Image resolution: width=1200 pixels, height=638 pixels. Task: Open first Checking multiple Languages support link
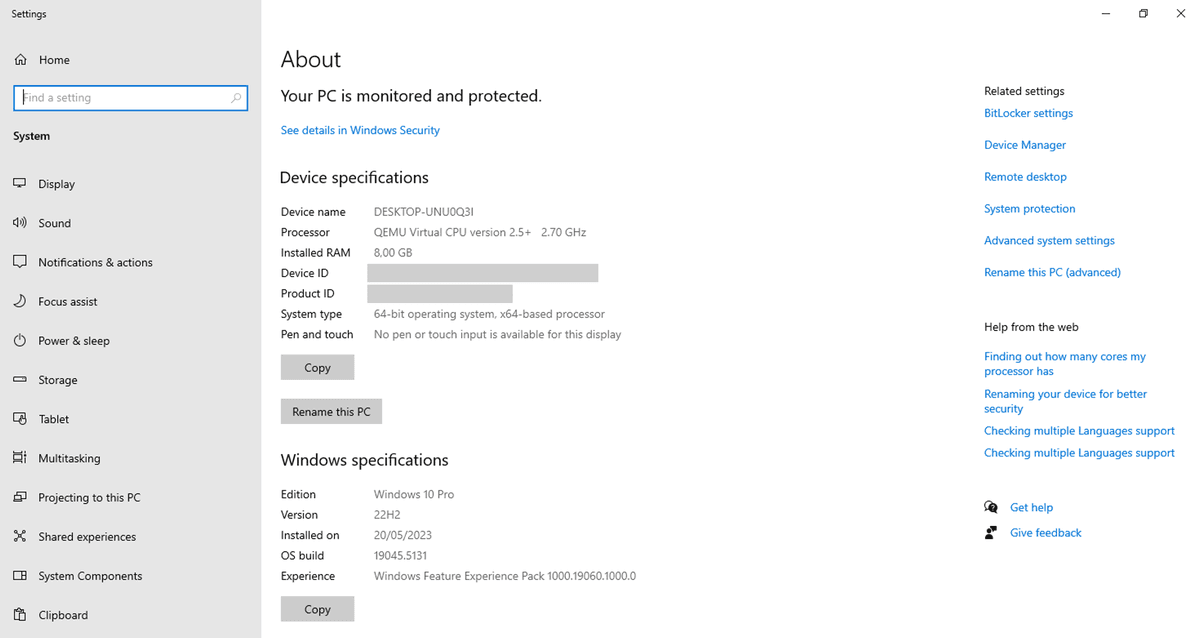pyautogui.click(x=1079, y=431)
